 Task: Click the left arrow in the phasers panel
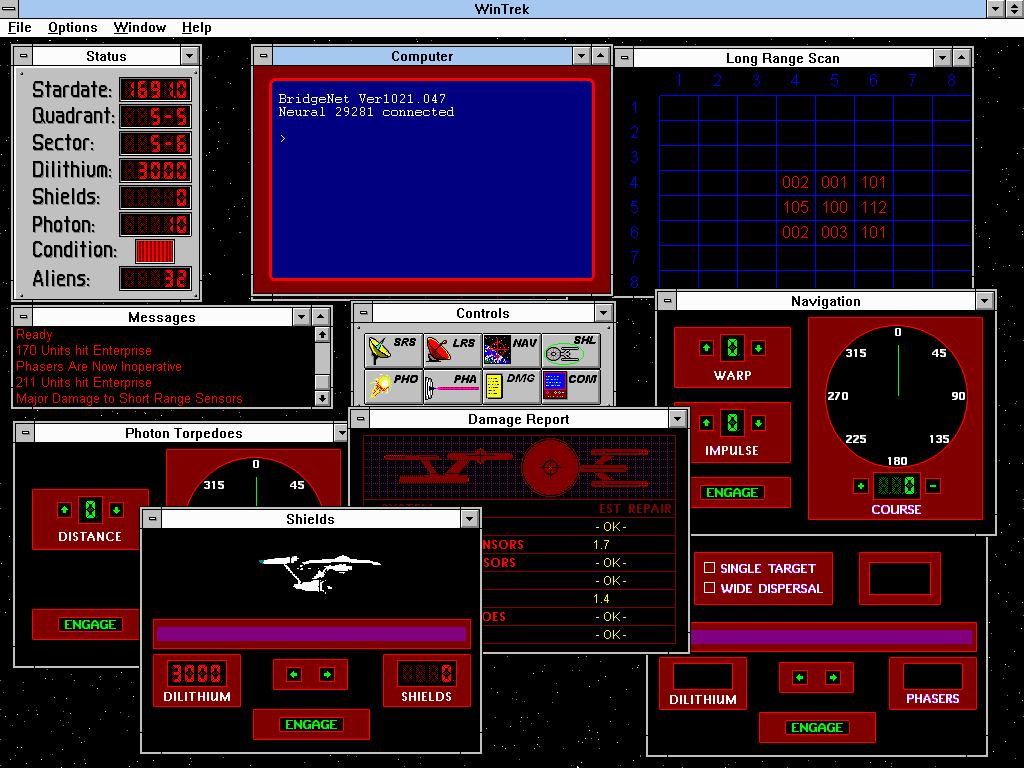(800, 678)
